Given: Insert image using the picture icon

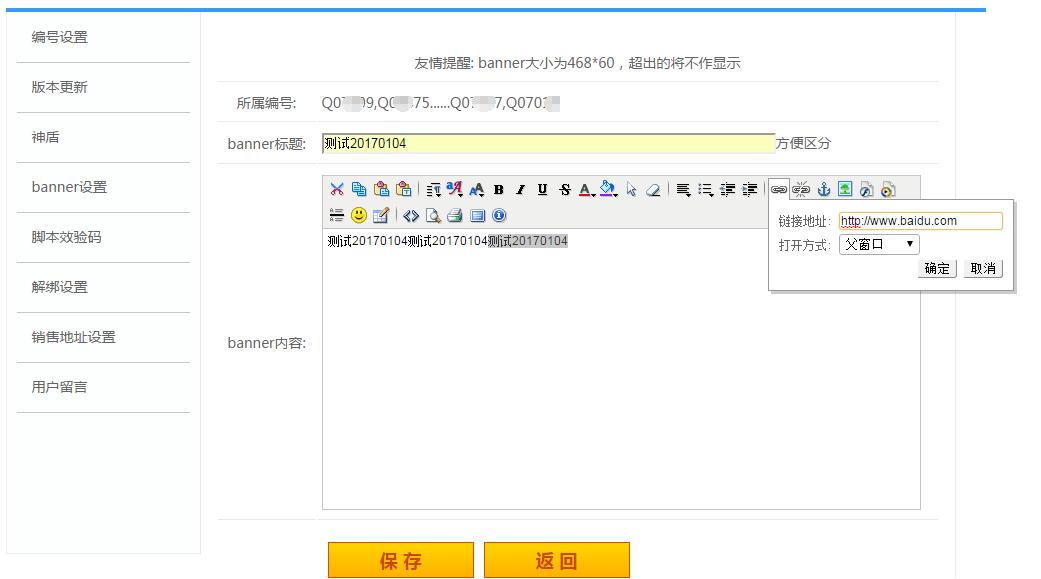Looking at the screenshot, I should [x=844, y=190].
